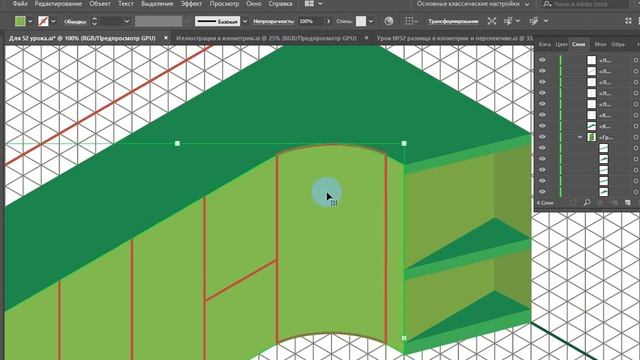This screenshot has width=640, height=360.
Task: Click top-right selection handle above arched door
Action: (404, 143)
